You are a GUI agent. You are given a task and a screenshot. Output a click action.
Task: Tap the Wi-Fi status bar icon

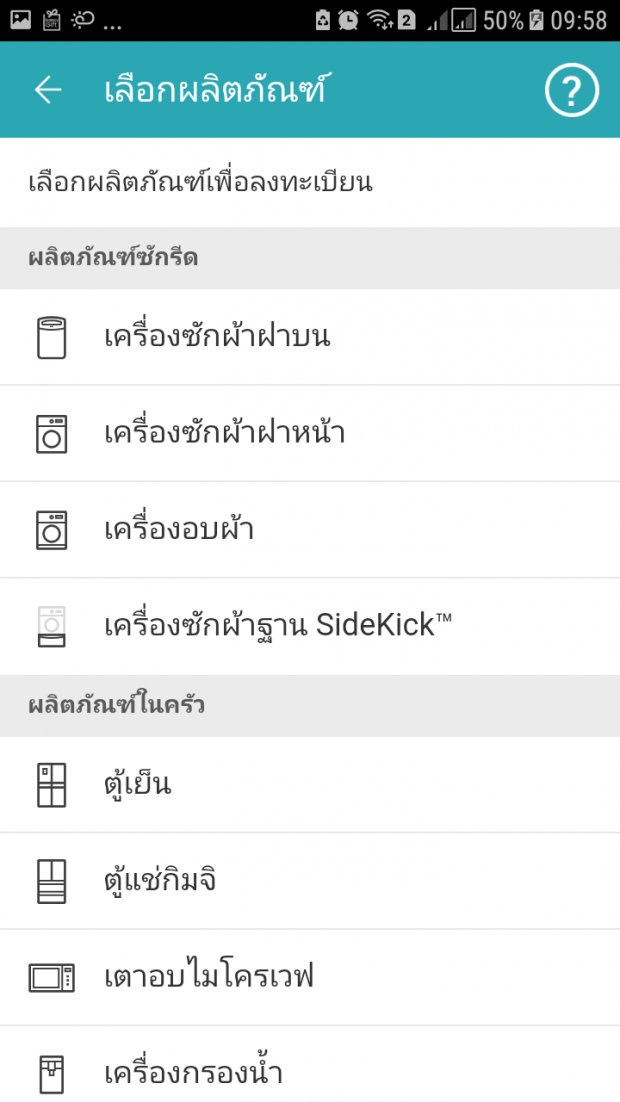click(x=378, y=20)
